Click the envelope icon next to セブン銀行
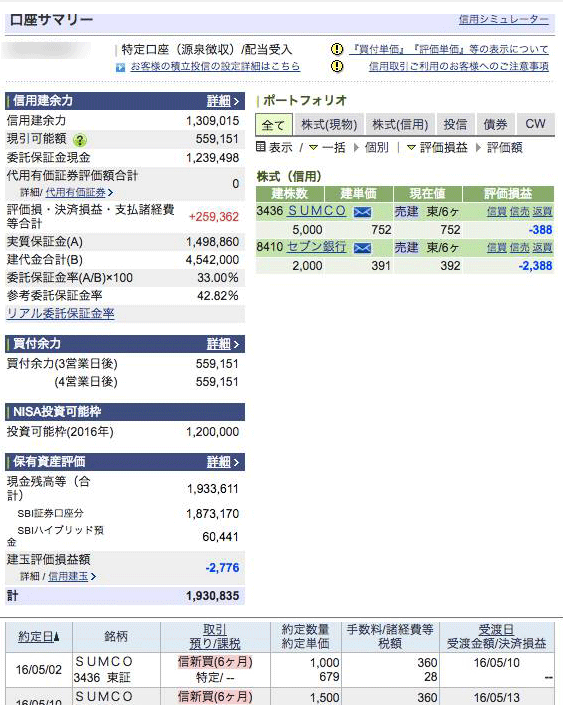The height and width of the screenshot is (705, 563). click(362, 248)
